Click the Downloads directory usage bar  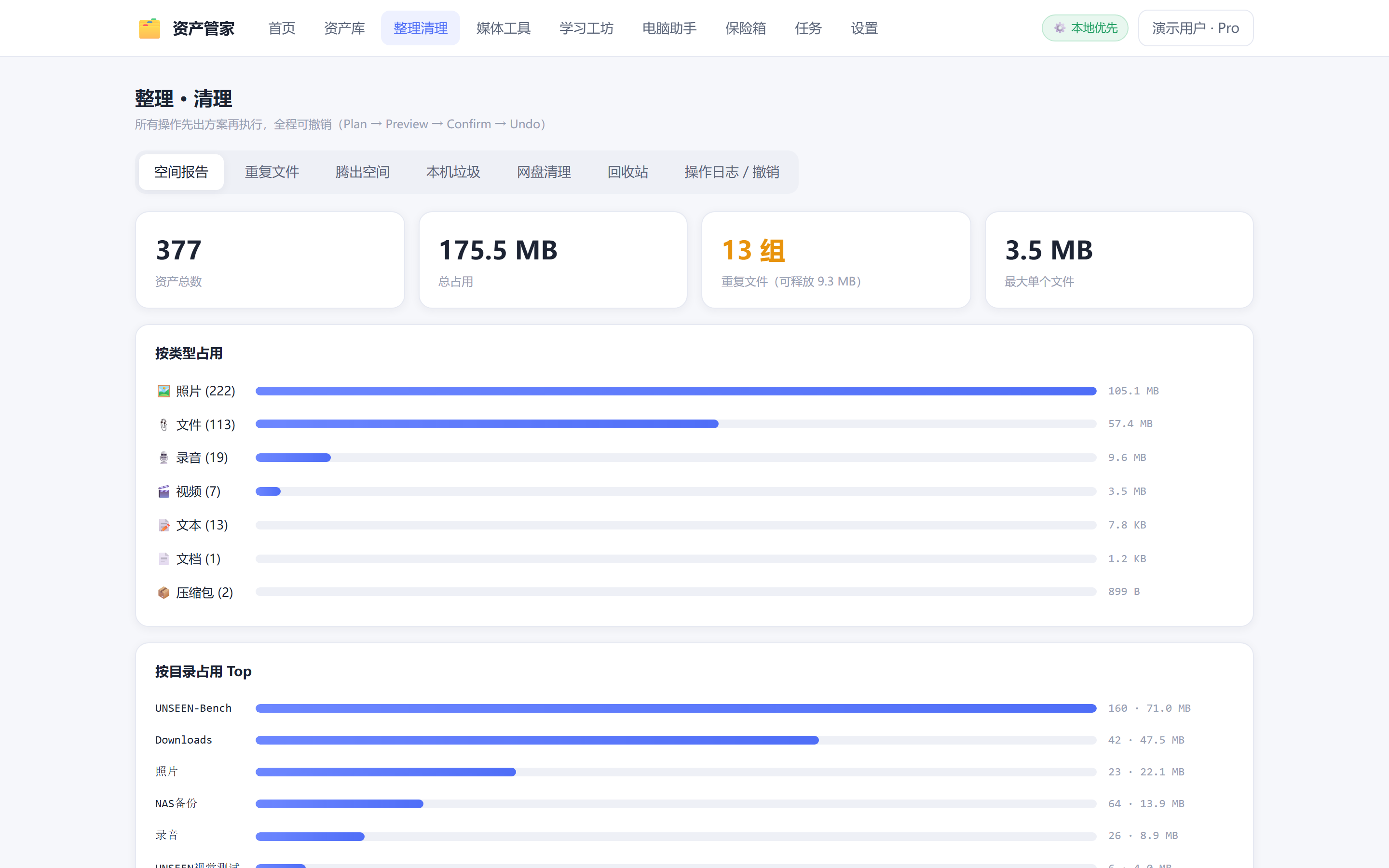pyautogui.click(x=676, y=741)
